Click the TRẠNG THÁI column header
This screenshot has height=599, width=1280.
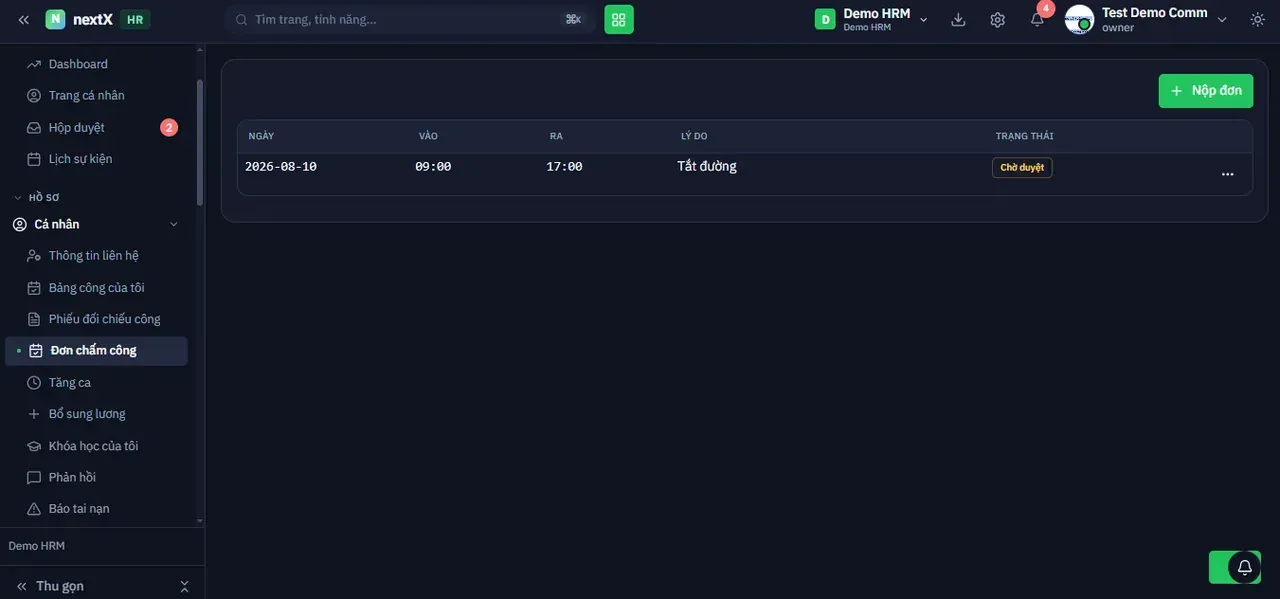(1024, 136)
